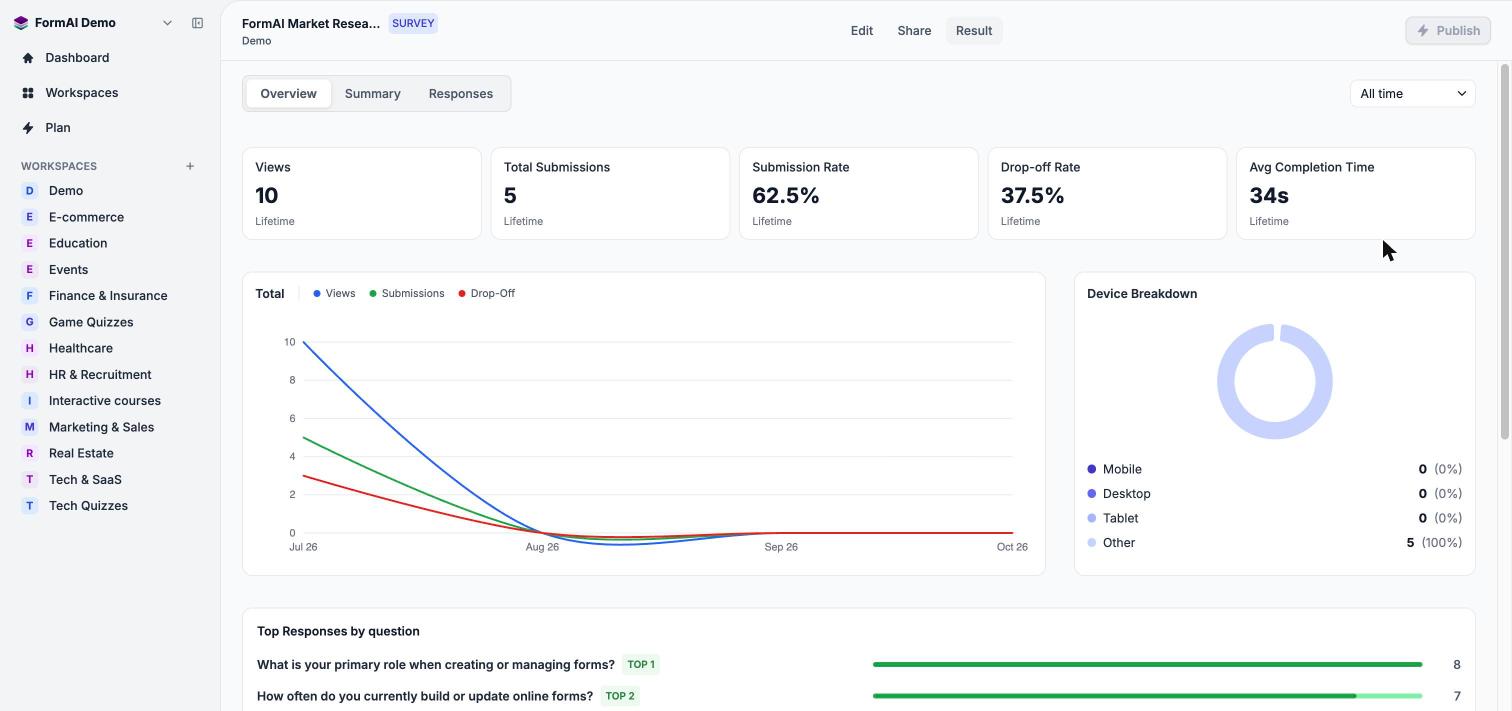1512x711 pixels.
Task: Click the FormAI logo icon
Action: pos(21,23)
